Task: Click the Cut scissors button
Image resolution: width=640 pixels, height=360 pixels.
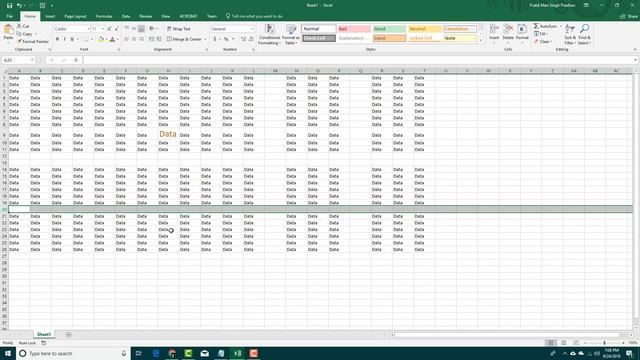Action: (x=23, y=26)
